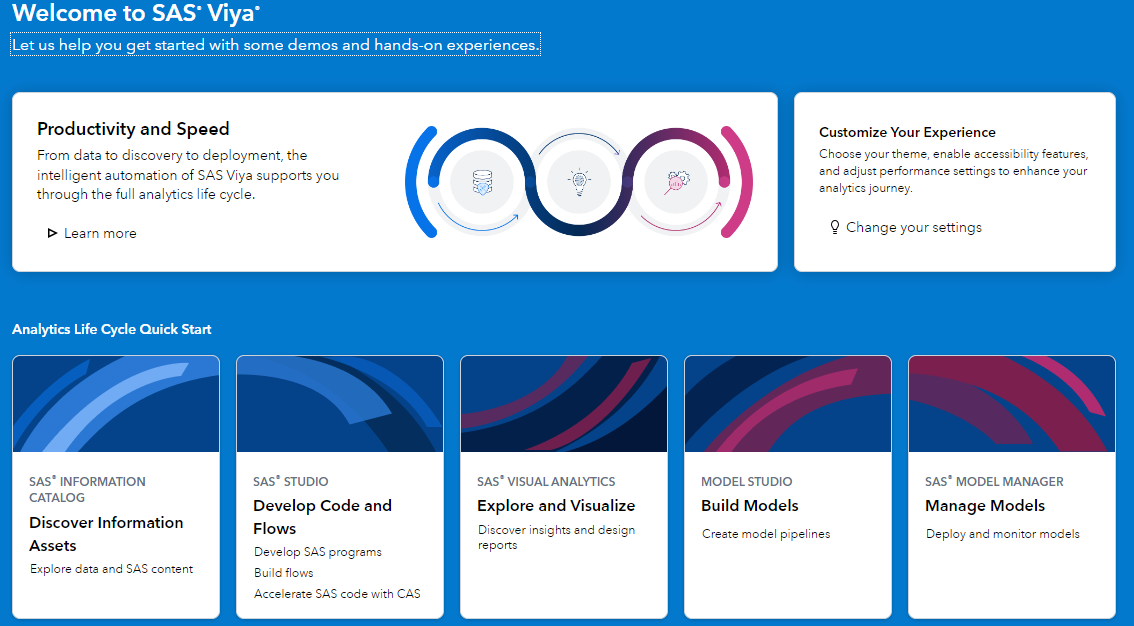This screenshot has width=1134, height=626.
Task: Open the Change your settings link
Action: coord(913,227)
